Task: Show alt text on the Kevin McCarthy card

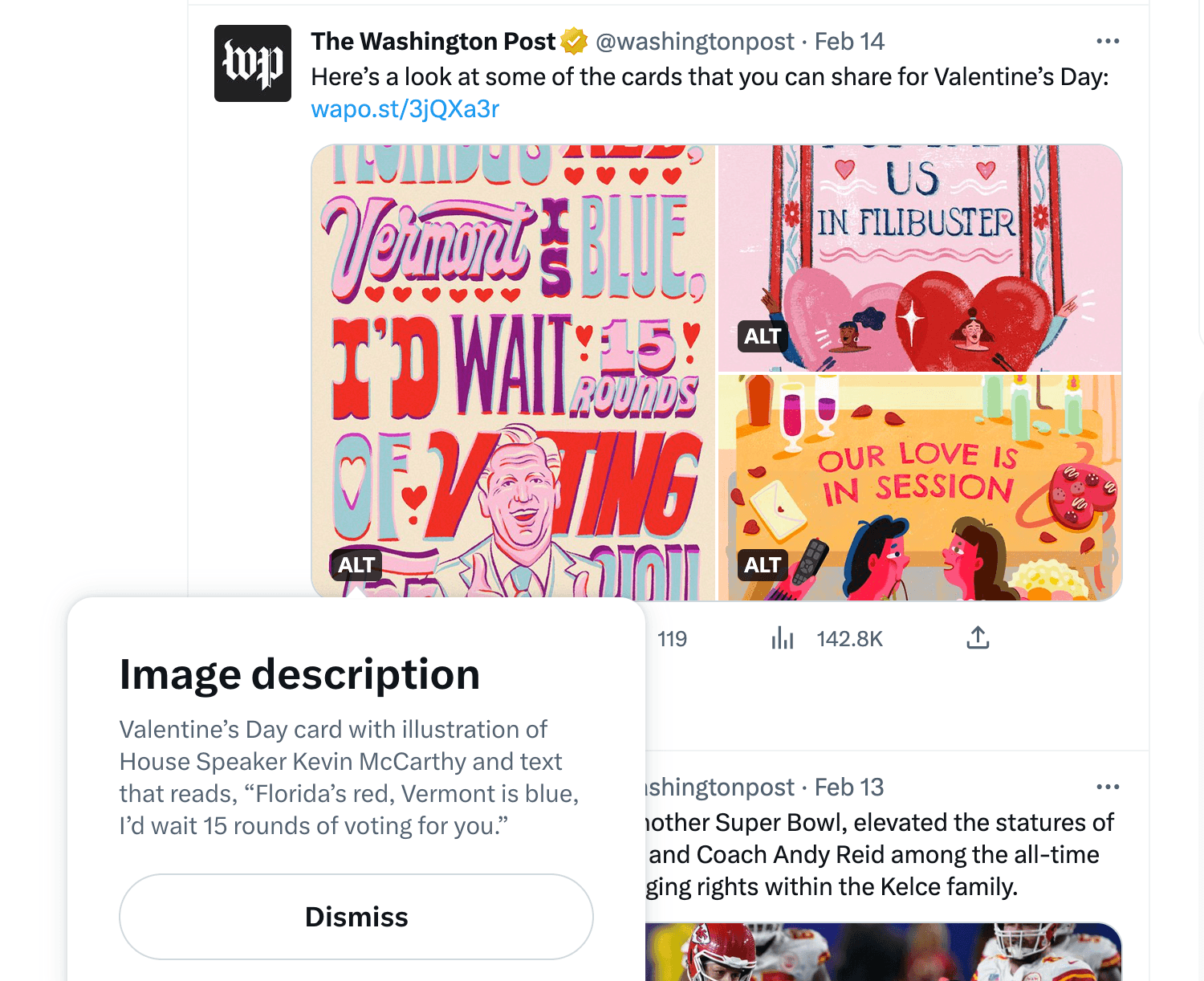Action: point(356,566)
